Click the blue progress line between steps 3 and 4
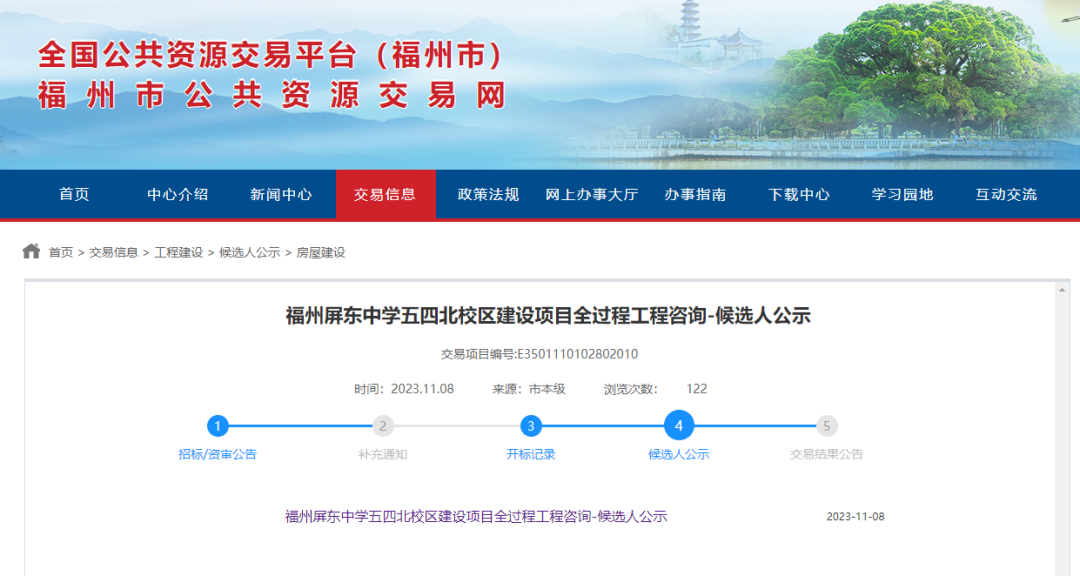1080x576 pixels. point(605,425)
